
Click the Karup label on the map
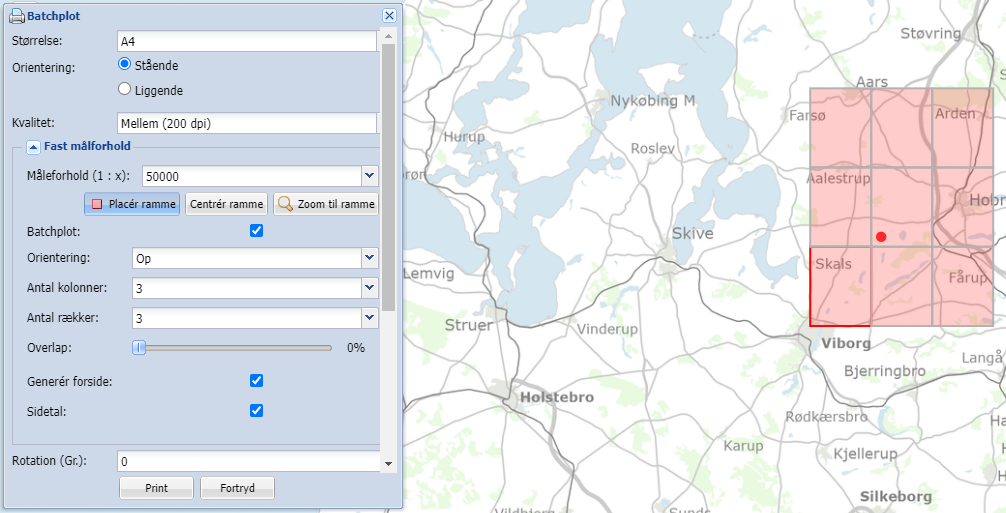coord(744,446)
